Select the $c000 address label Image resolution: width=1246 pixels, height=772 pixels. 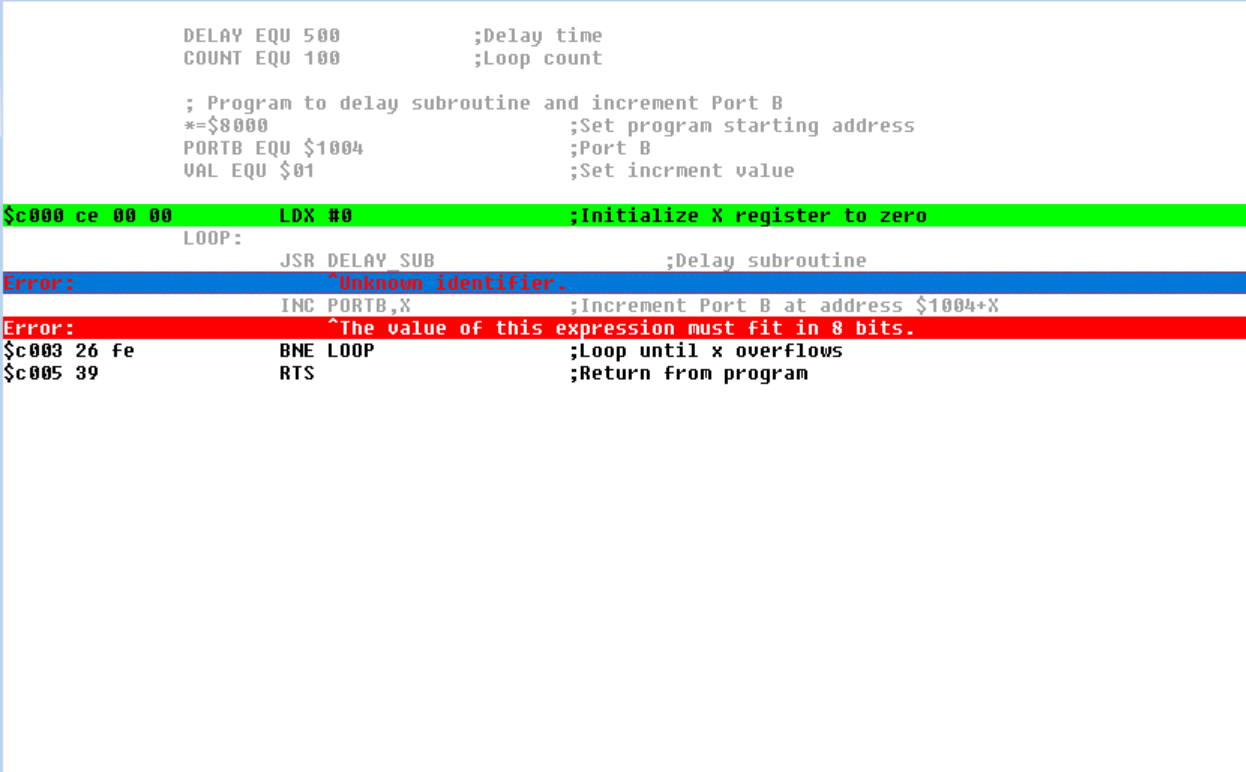click(x=29, y=215)
